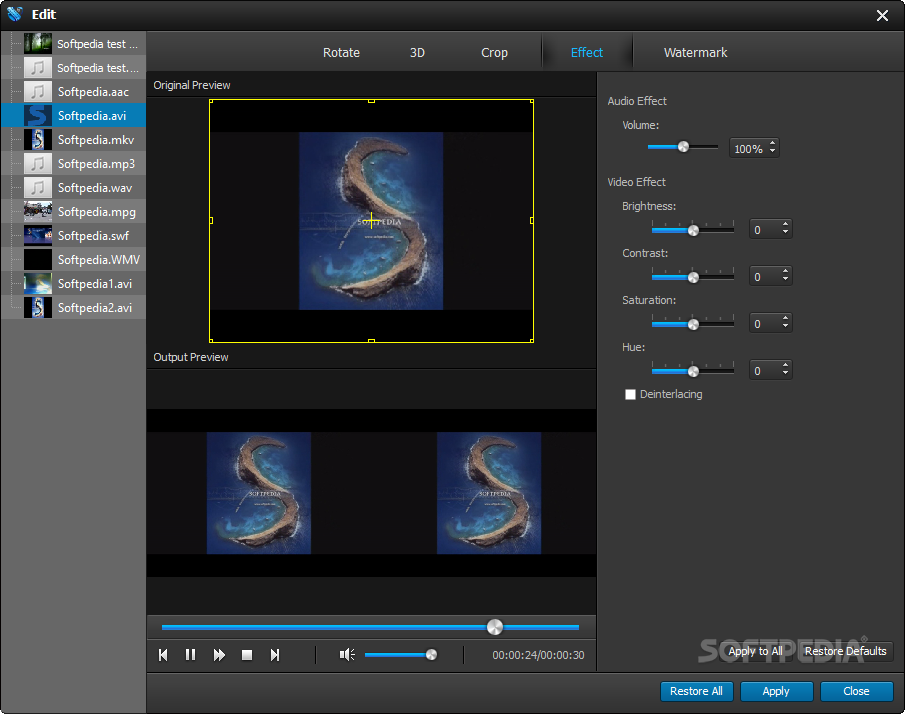Click the Apply button
This screenshot has width=905, height=714.
click(x=776, y=691)
